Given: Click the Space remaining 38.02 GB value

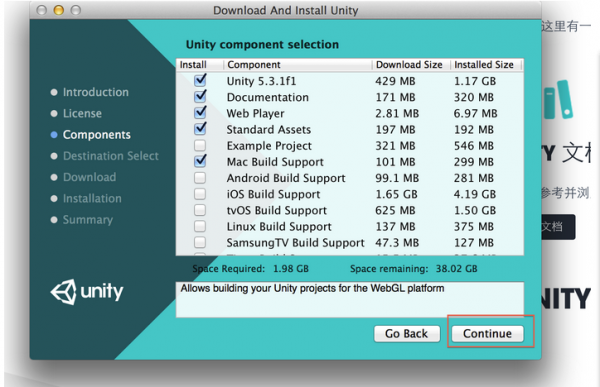Looking at the screenshot, I should 457,269.
